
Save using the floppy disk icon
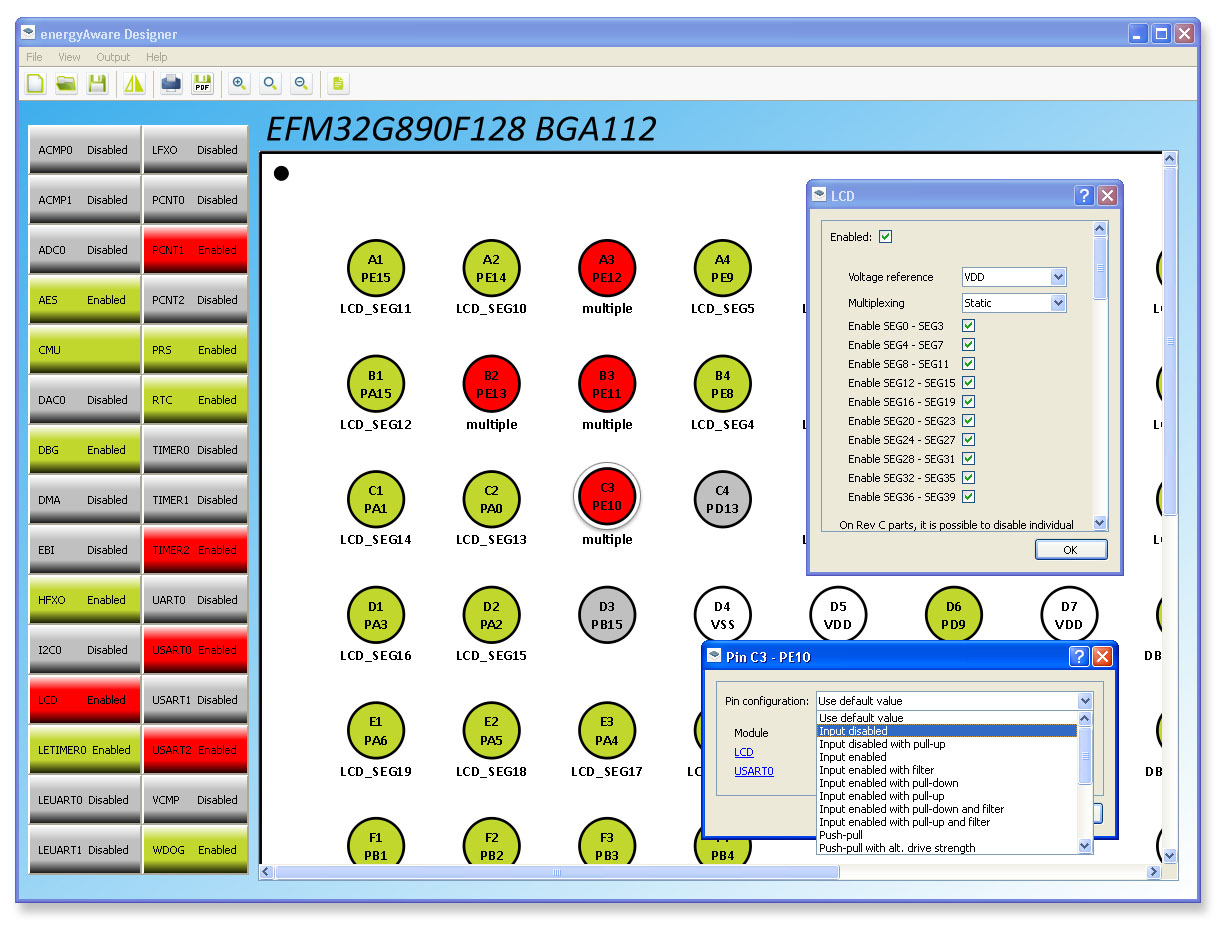[97, 84]
